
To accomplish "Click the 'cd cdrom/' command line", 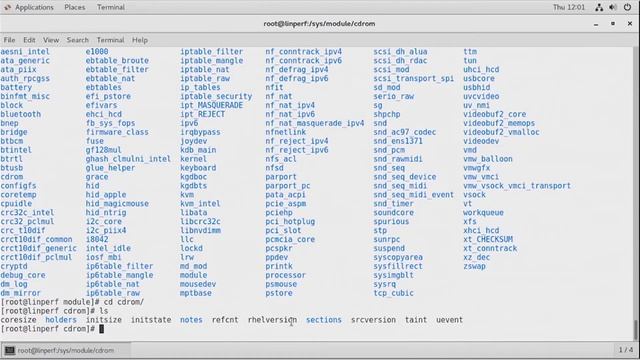I will pyautogui.click(x=124, y=302).
